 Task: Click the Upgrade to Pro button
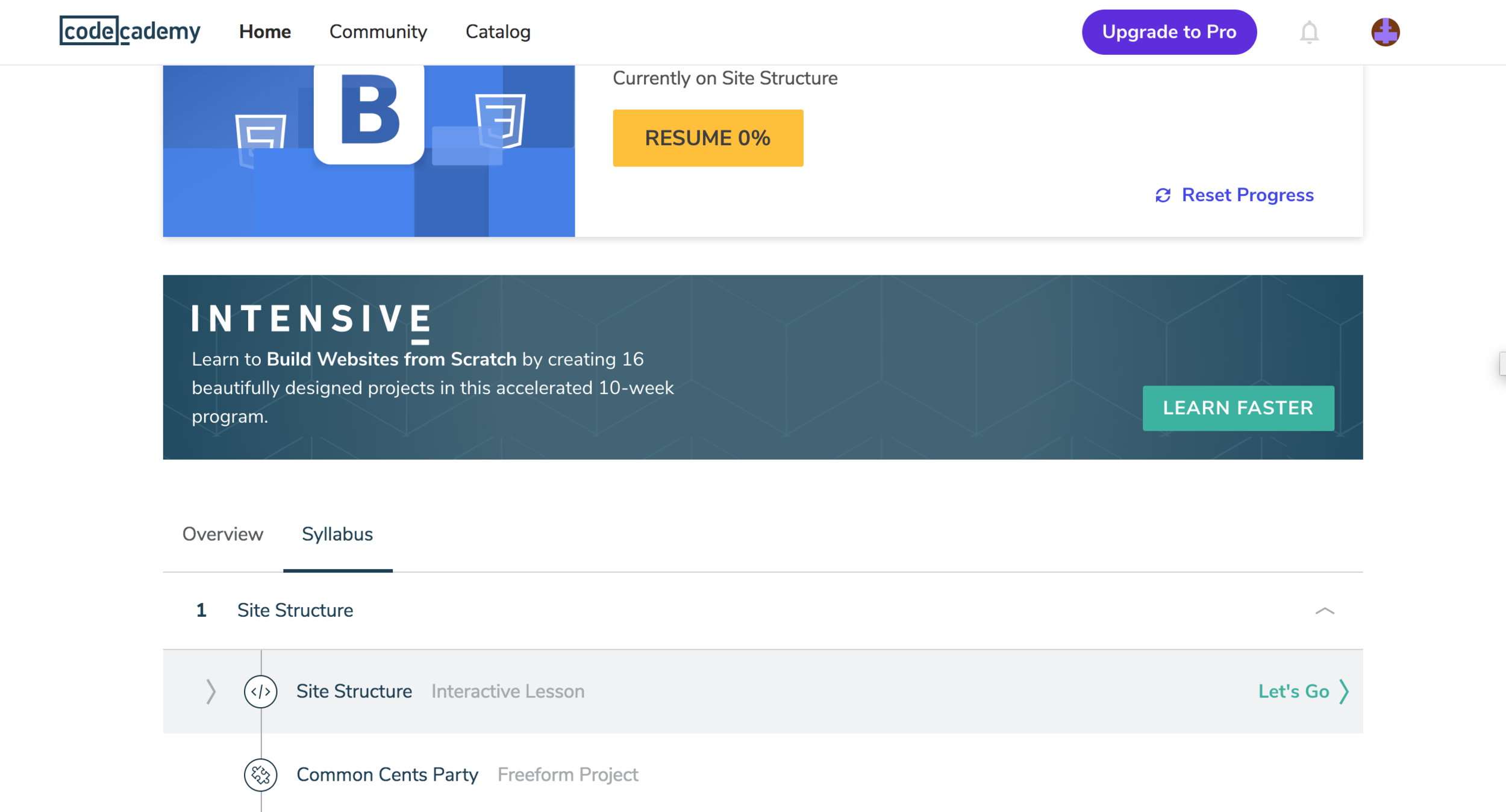[1169, 32]
